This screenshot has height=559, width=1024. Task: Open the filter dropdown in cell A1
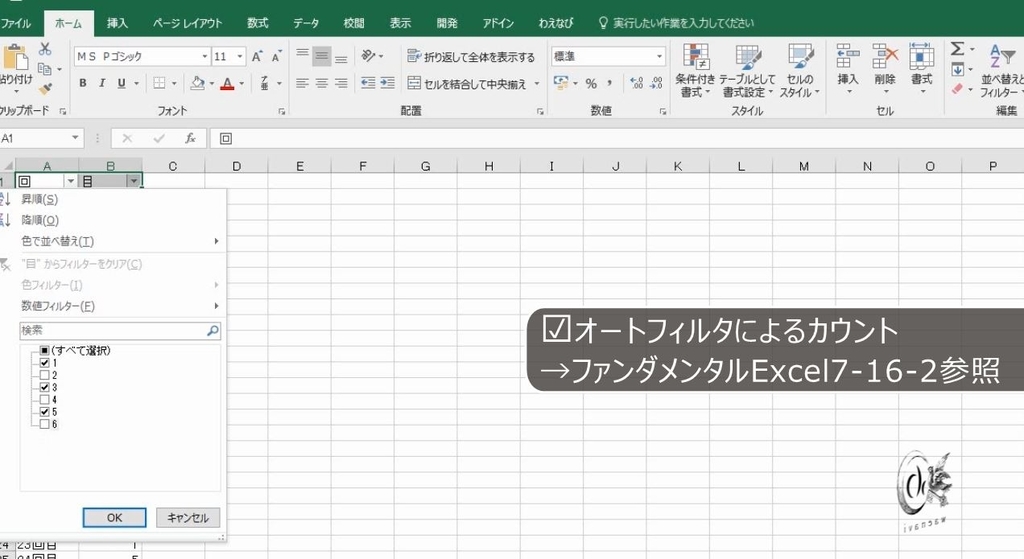71,181
